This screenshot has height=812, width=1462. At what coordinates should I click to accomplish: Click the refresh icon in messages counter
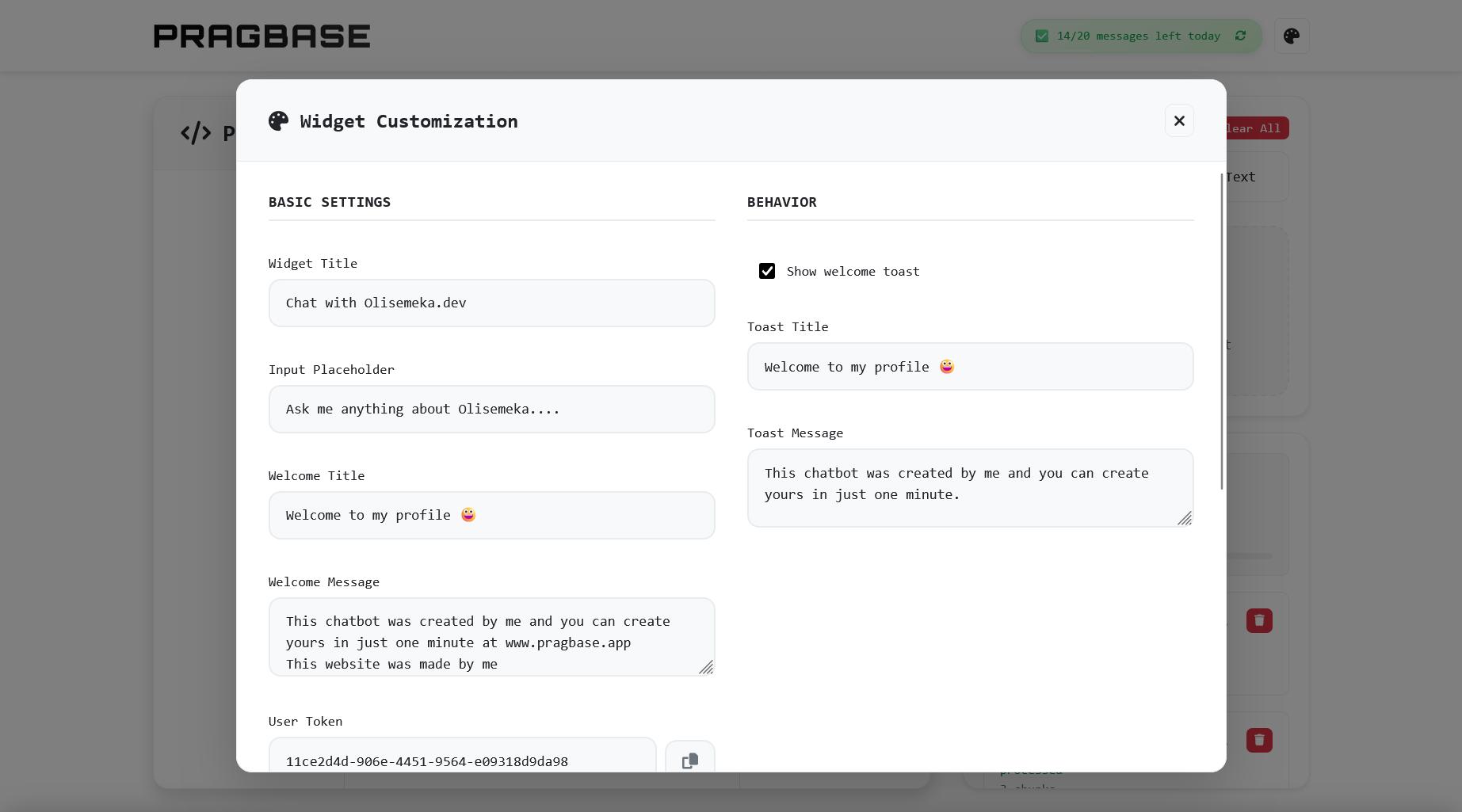1240,36
